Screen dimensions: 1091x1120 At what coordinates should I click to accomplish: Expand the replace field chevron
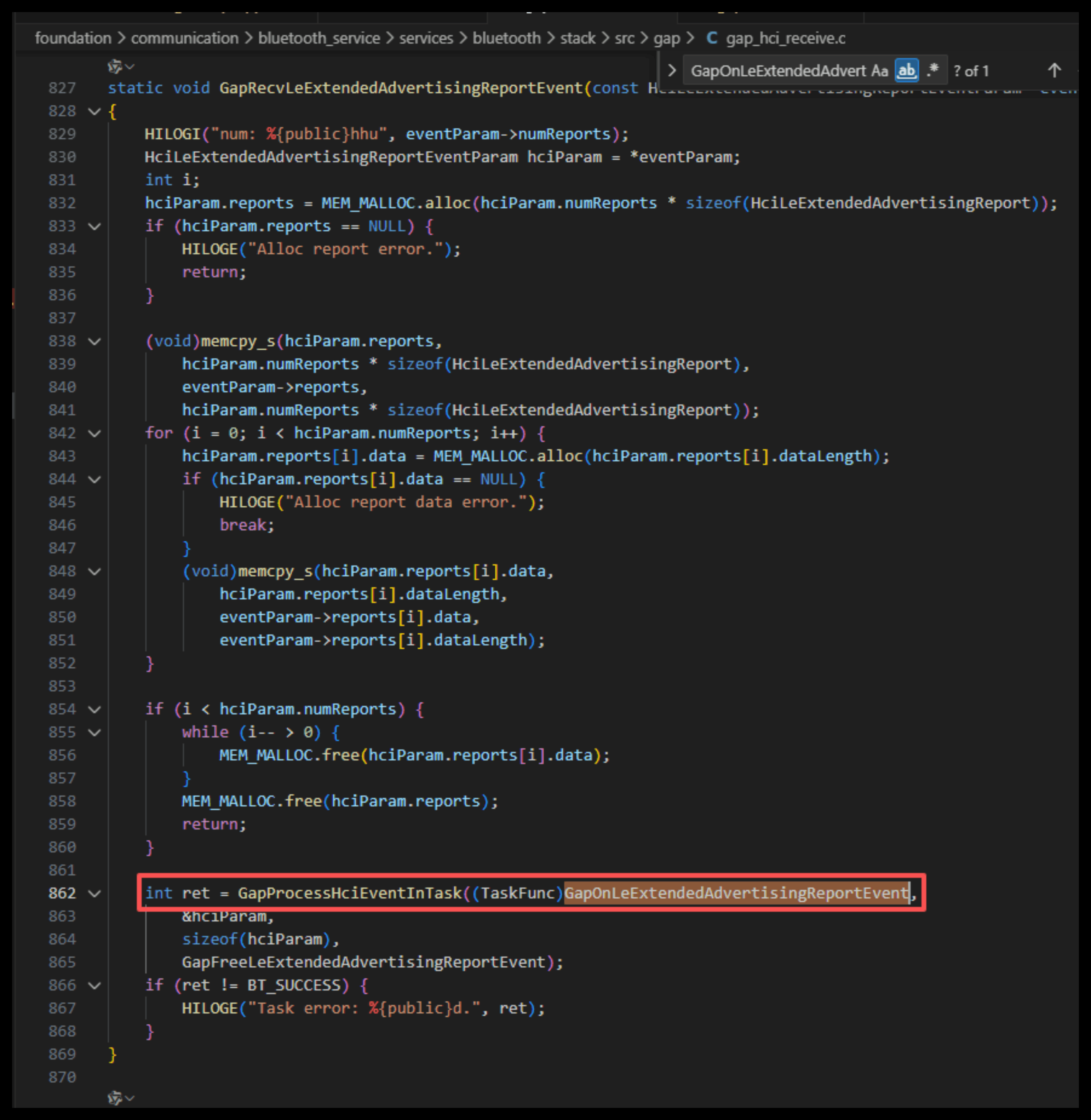pos(671,71)
